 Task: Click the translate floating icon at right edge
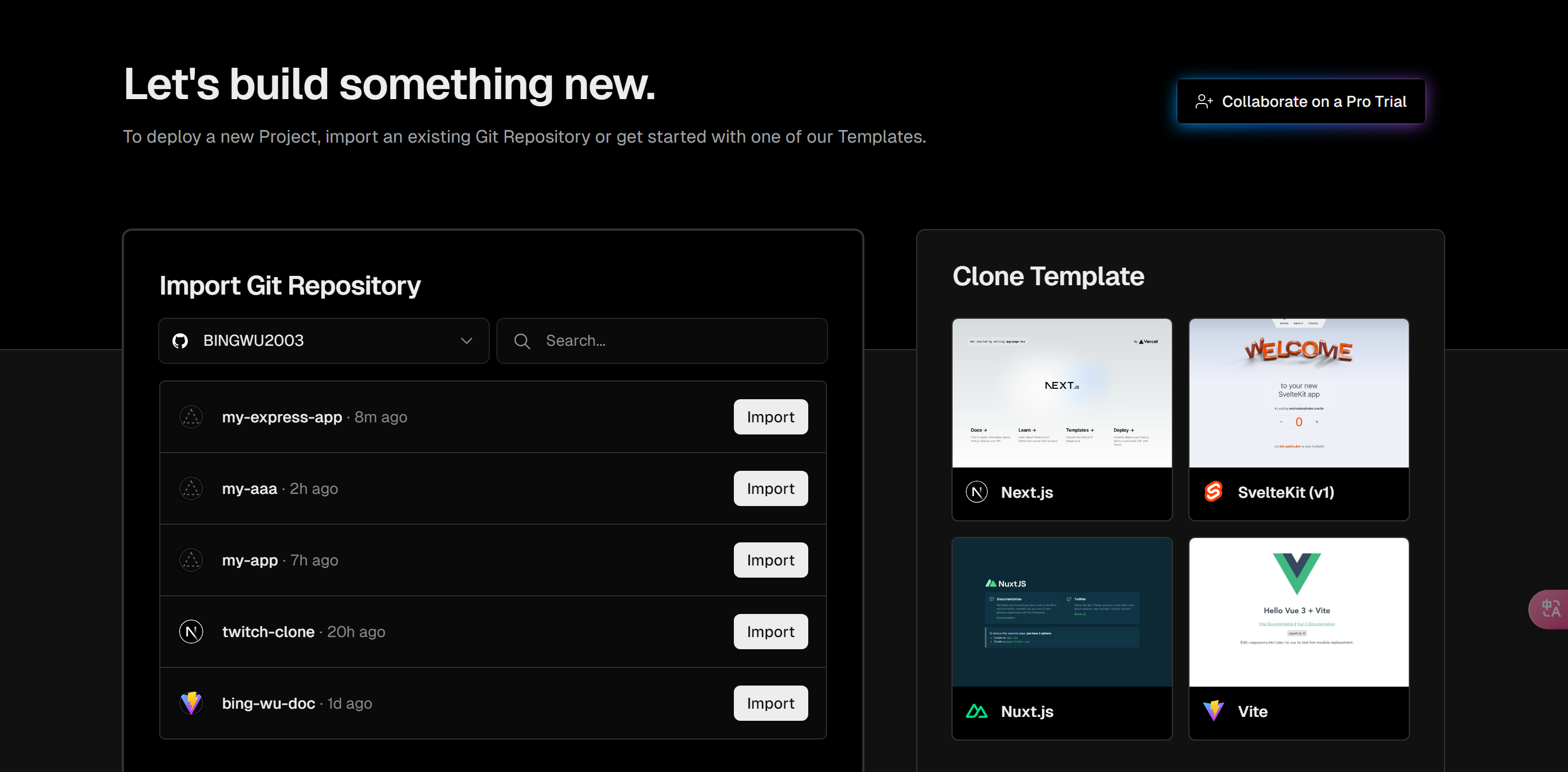coord(1550,608)
